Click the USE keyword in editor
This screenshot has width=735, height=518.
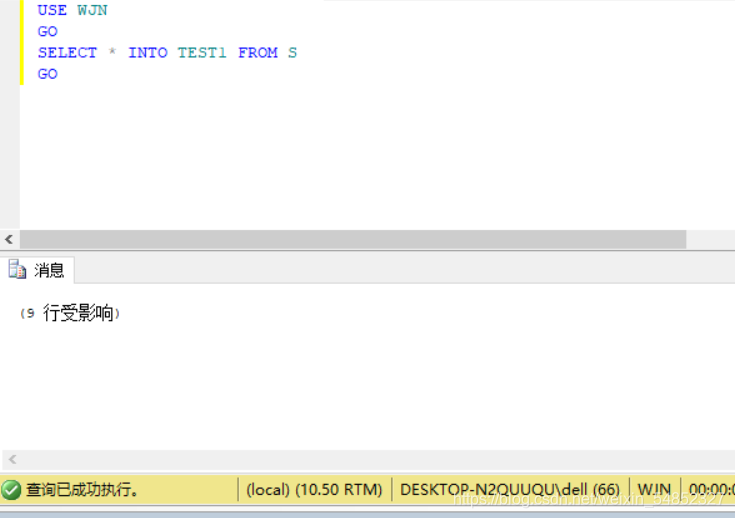click(x=52, y=10)
